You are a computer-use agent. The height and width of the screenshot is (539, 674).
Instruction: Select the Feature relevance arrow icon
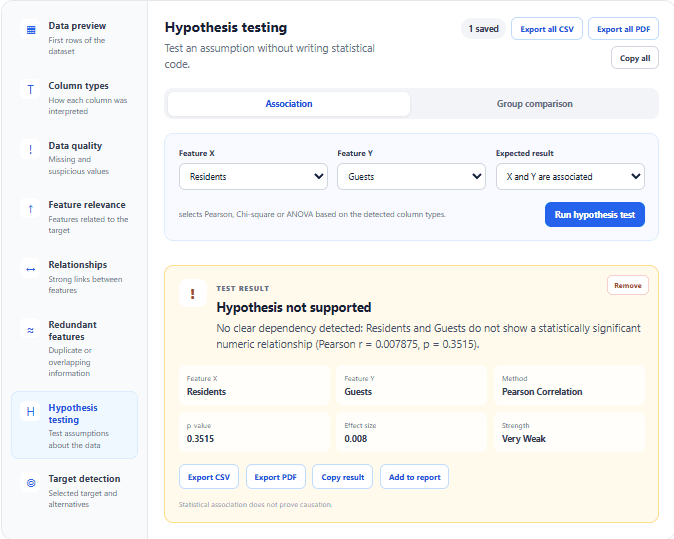[31, 209]
